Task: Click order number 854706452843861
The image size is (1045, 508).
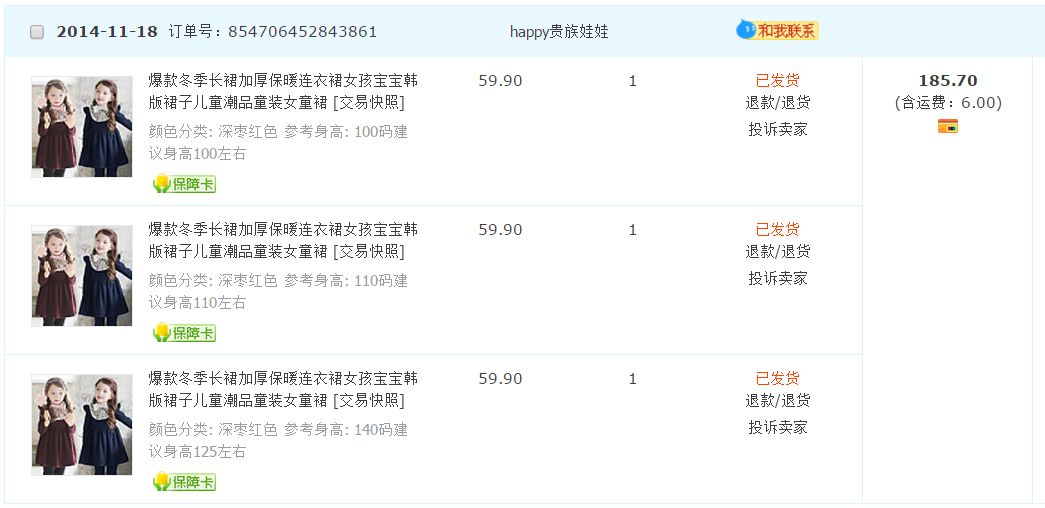Action: click(x=302, y=32)
